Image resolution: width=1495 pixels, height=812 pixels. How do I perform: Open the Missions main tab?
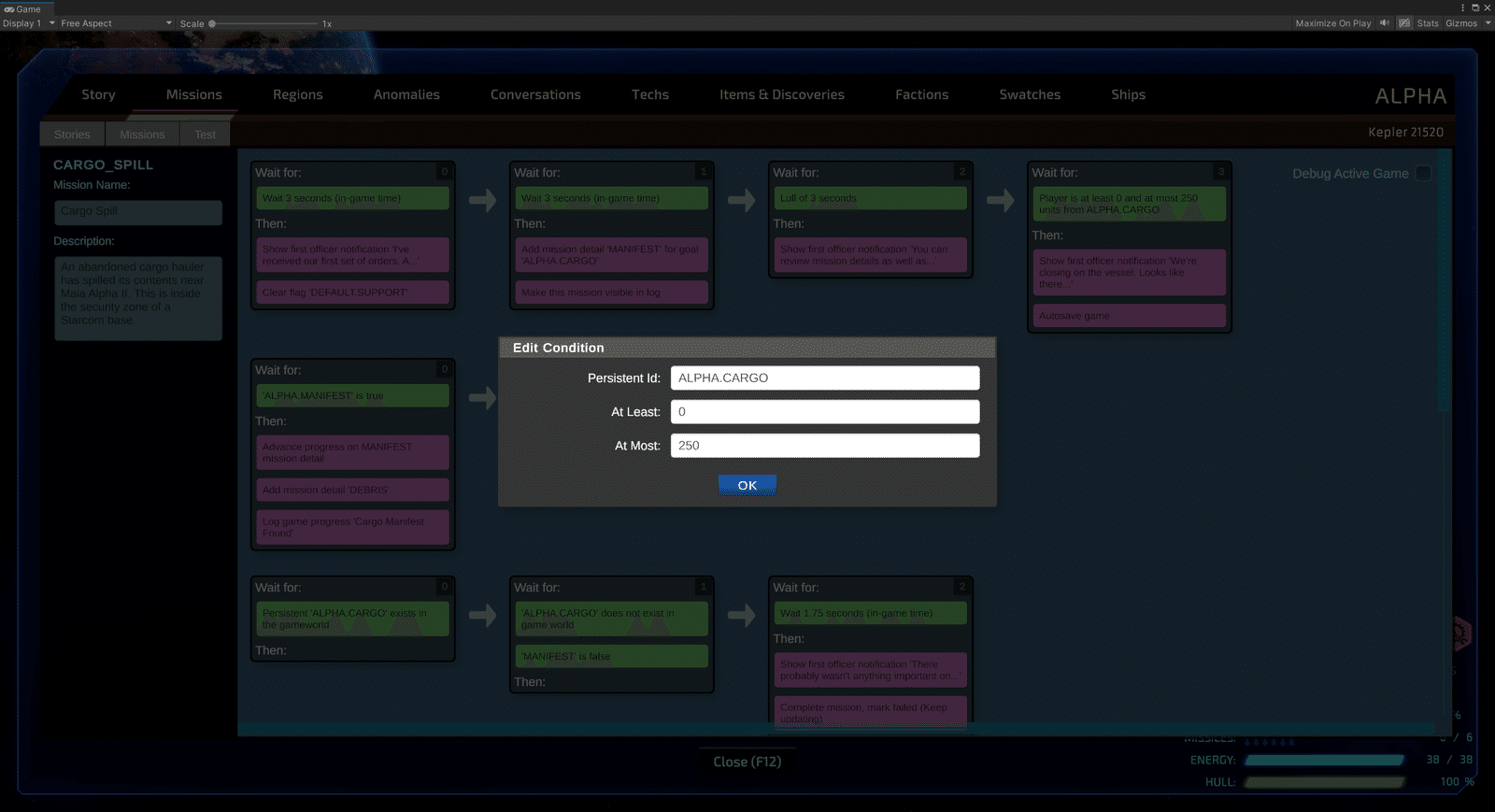(x=194, y=94)
